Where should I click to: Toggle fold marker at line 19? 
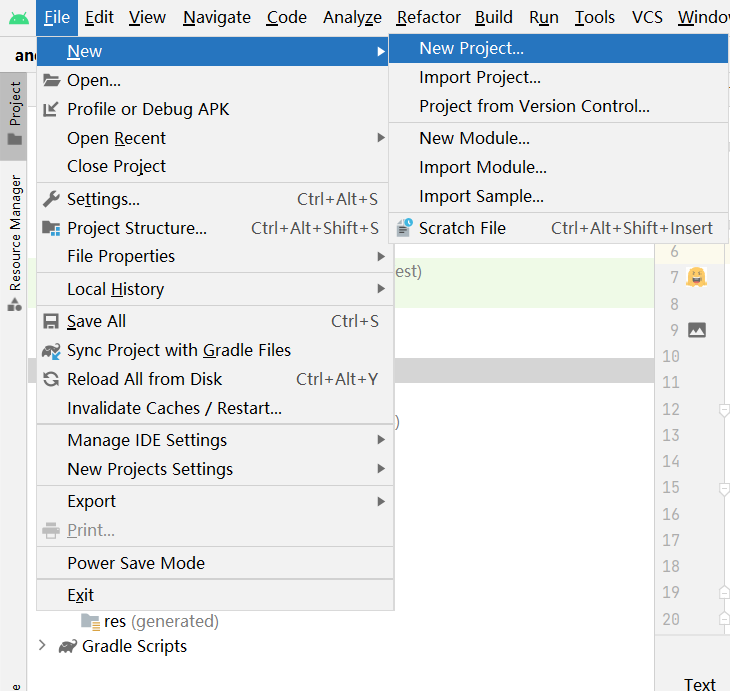pyautogui.click(x=724, y=593)
